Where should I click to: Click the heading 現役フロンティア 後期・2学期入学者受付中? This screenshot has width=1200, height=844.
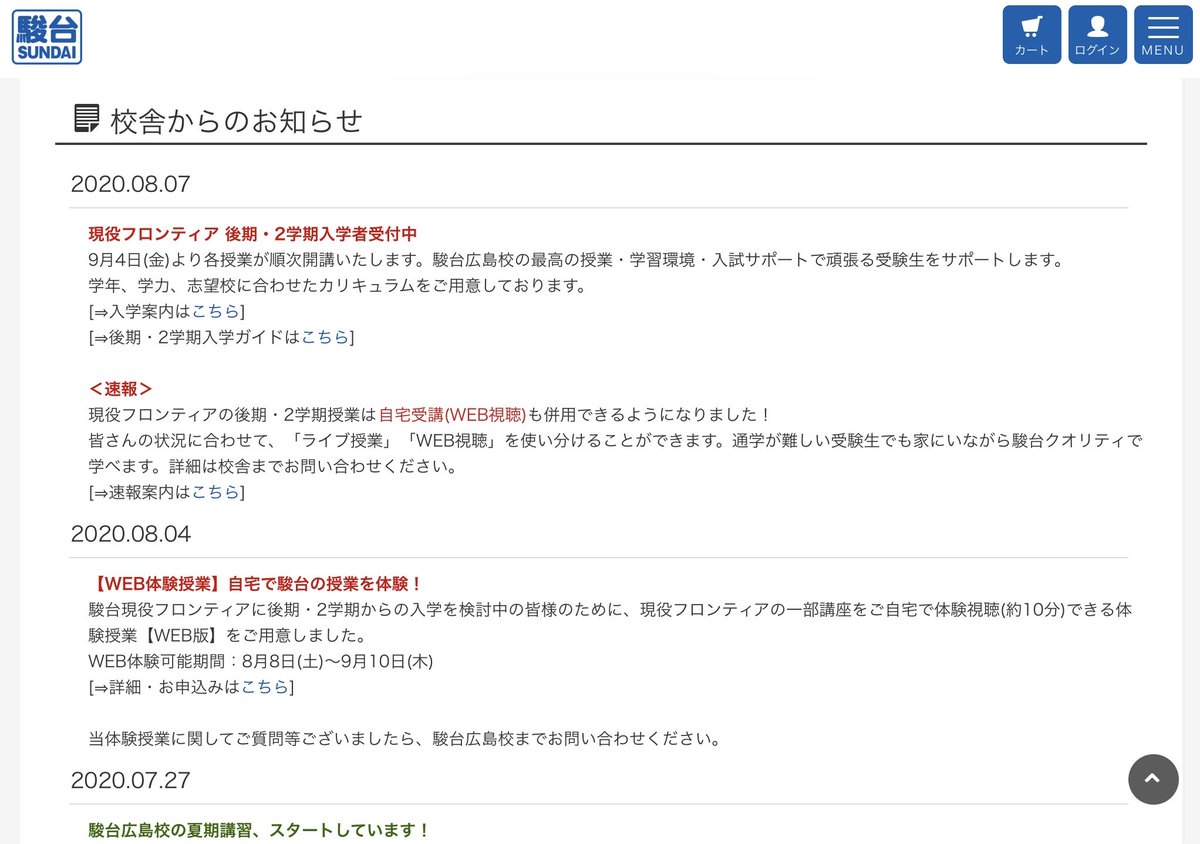click(x=253, y=234)
